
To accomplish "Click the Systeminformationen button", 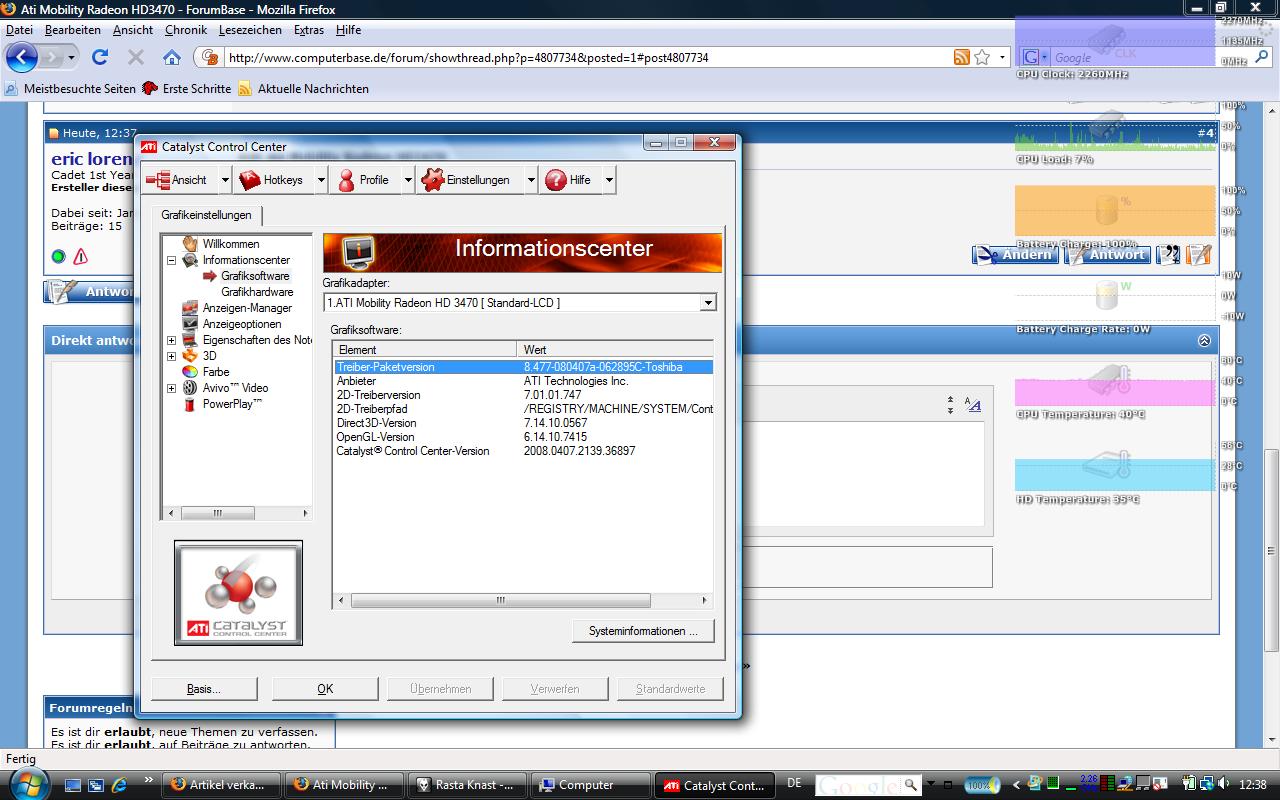I will tap(643, 631).
